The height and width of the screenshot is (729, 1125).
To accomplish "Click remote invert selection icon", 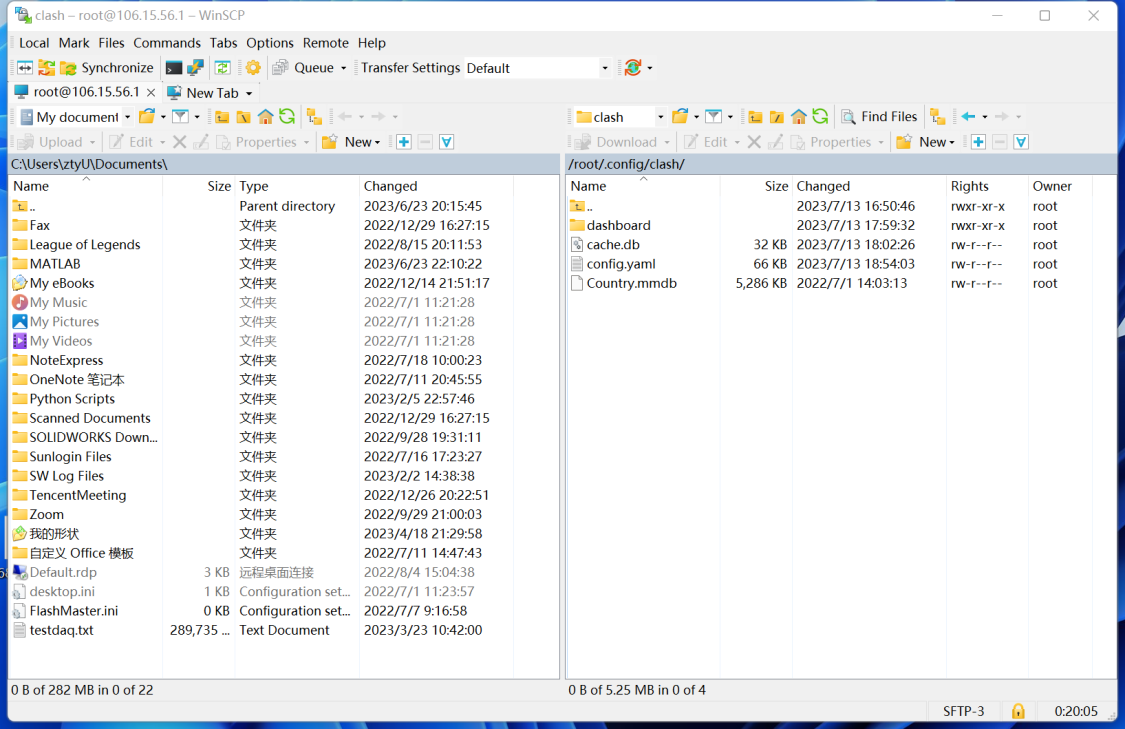I will coord(1021,141).
